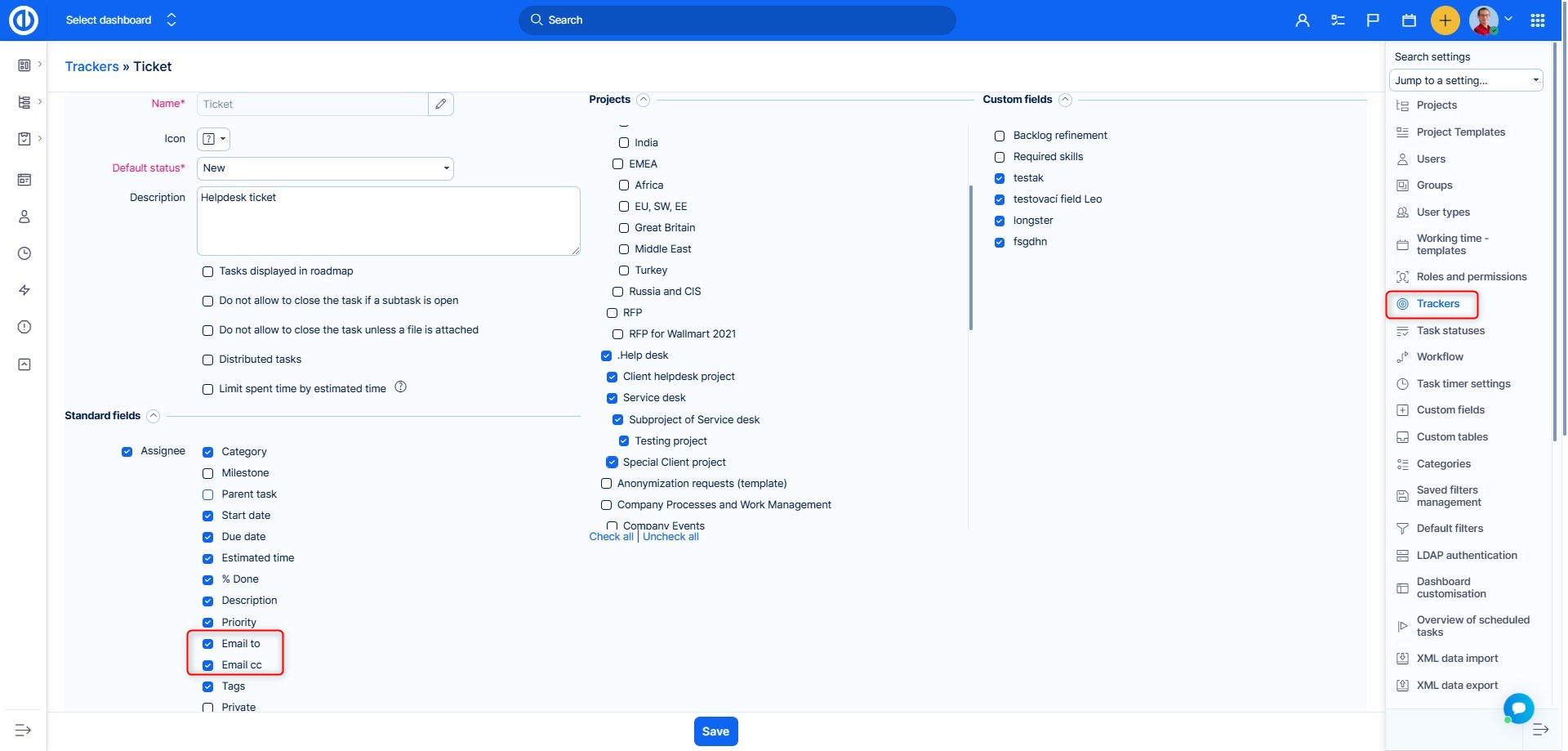Viewport: 1568px width, 751px height.
Task: Enable the Milestone standard field checkbox
Action: (207, 473)
